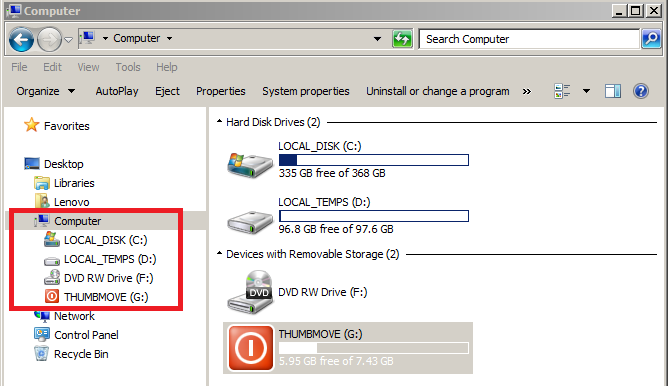Viewport: 668px width, 386px height.
Task: Open view options dropdown arrow
Action: click(x=586, y=91)
